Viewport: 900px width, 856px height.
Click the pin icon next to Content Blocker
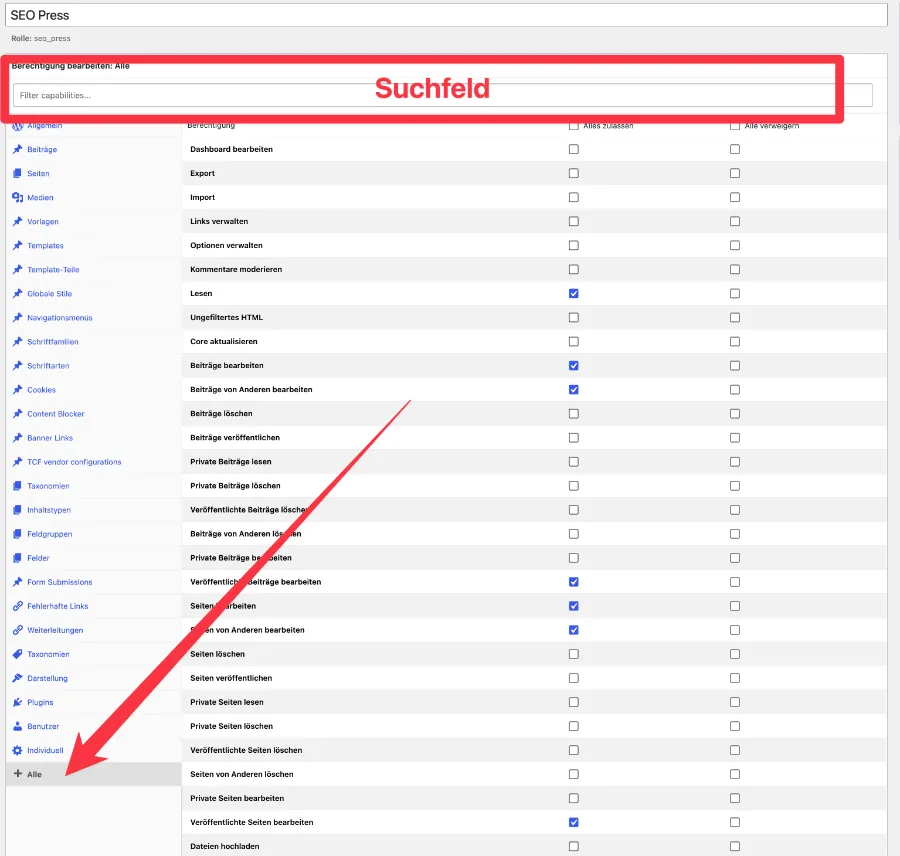coord(17,414)
